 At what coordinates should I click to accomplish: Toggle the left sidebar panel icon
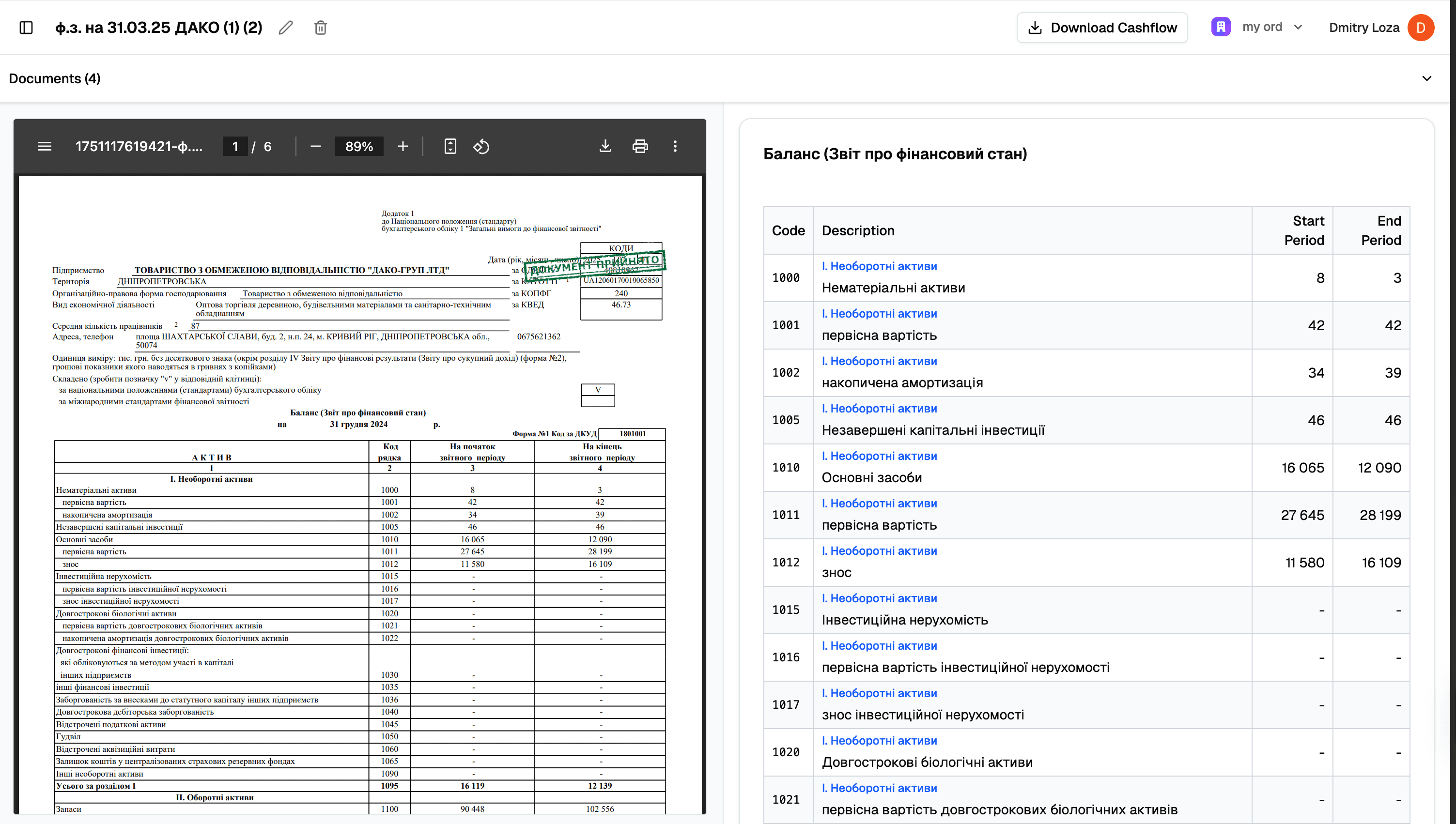tap(26, 28)
